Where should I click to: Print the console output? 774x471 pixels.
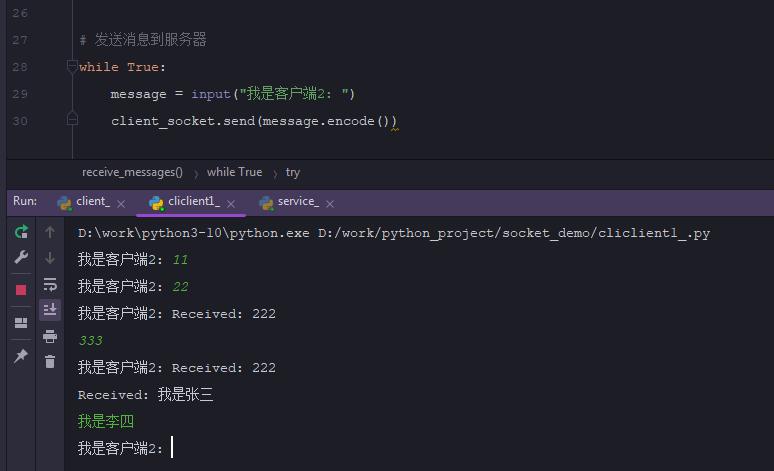click(50, 336)
